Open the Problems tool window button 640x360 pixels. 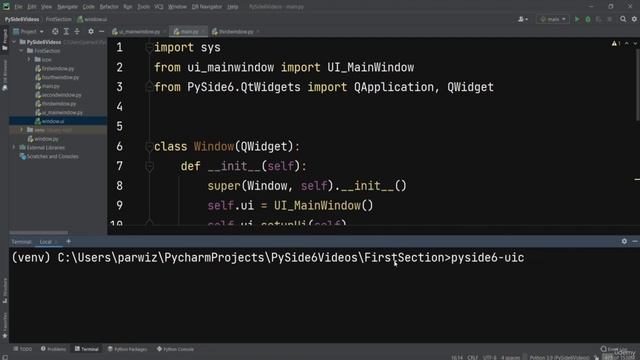53,349
